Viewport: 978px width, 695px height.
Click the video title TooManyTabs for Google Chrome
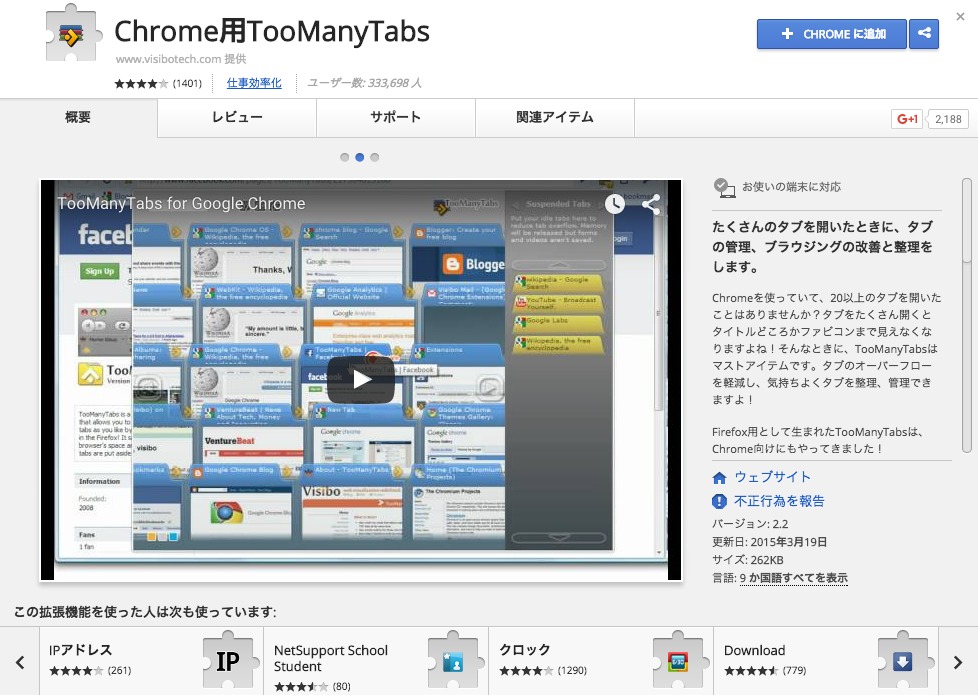click(182, 203)
